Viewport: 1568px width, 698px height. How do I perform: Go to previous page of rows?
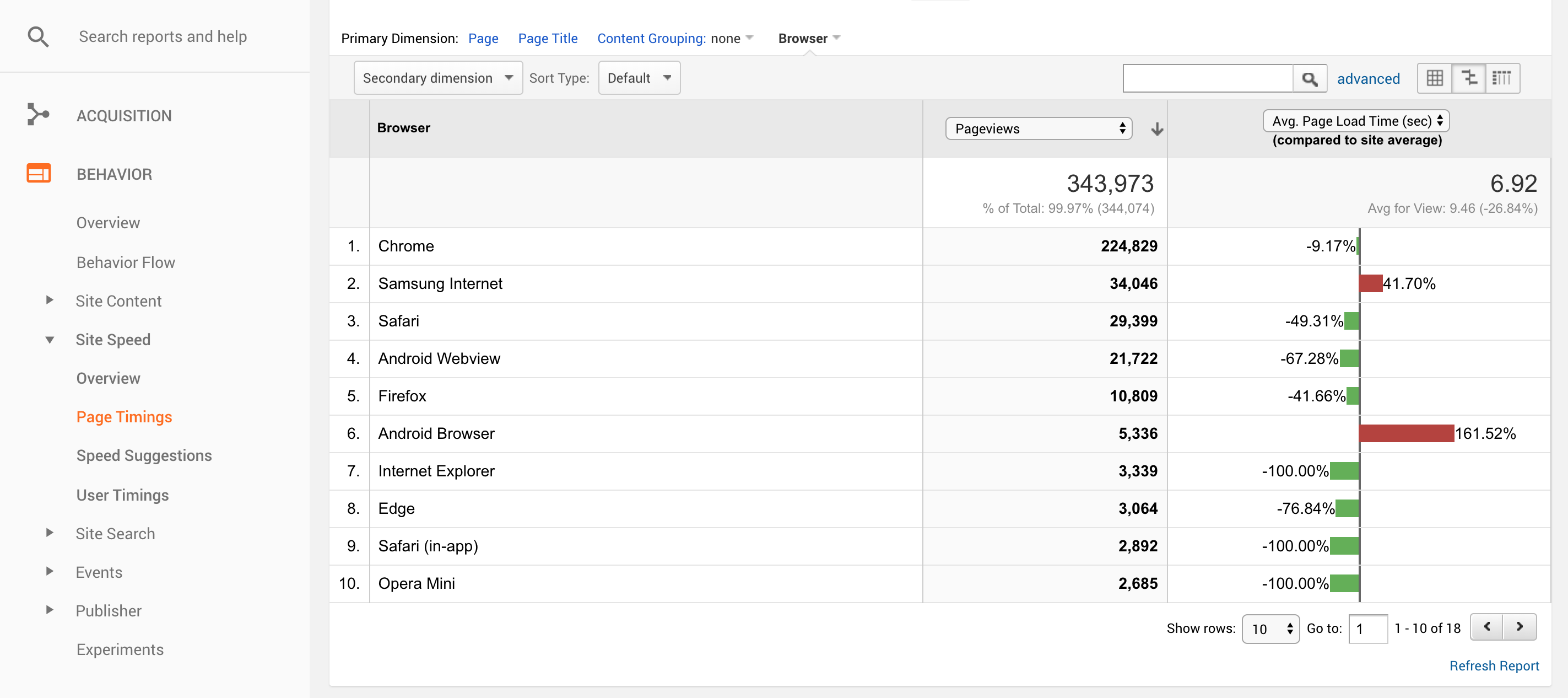(1486, 627)
